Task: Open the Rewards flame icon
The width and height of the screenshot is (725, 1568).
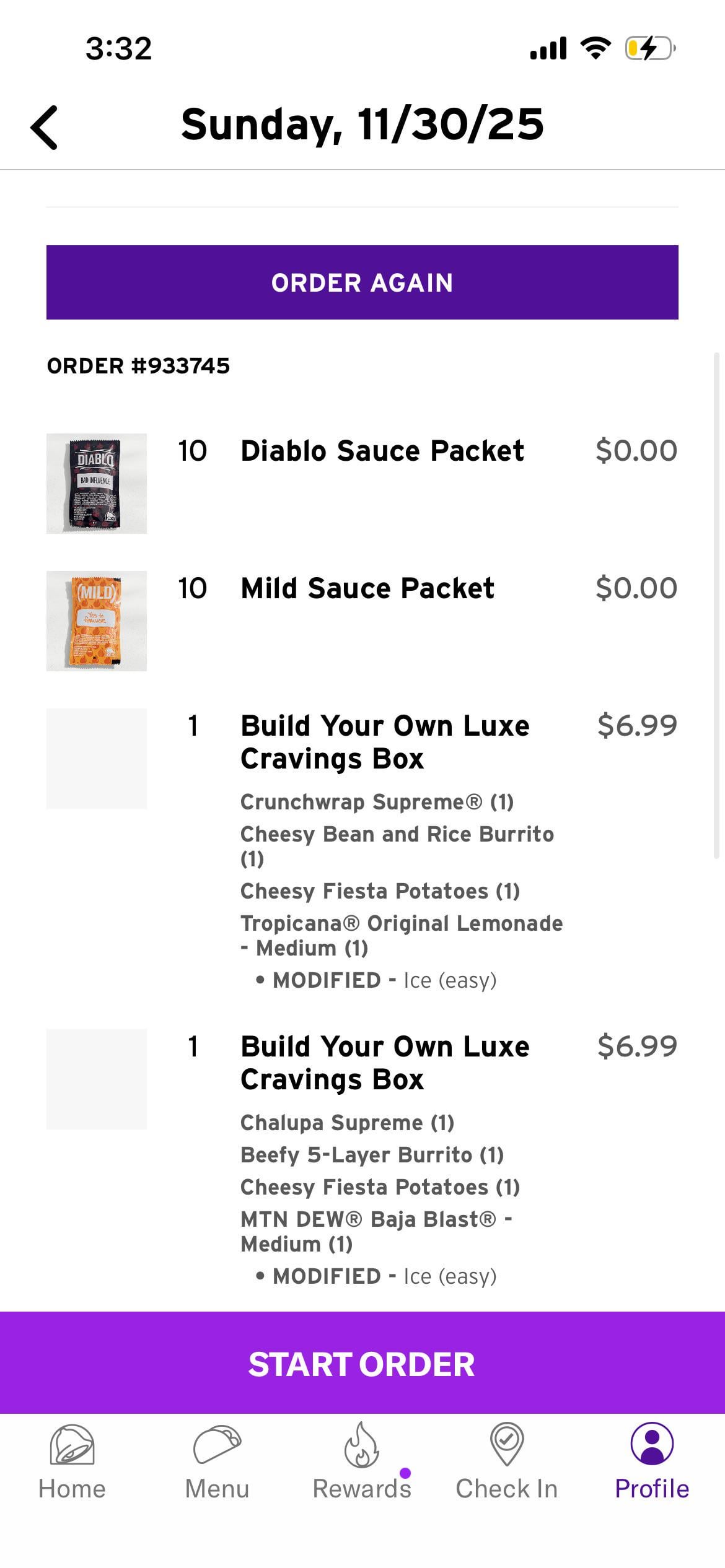Action: point(361,1445)
